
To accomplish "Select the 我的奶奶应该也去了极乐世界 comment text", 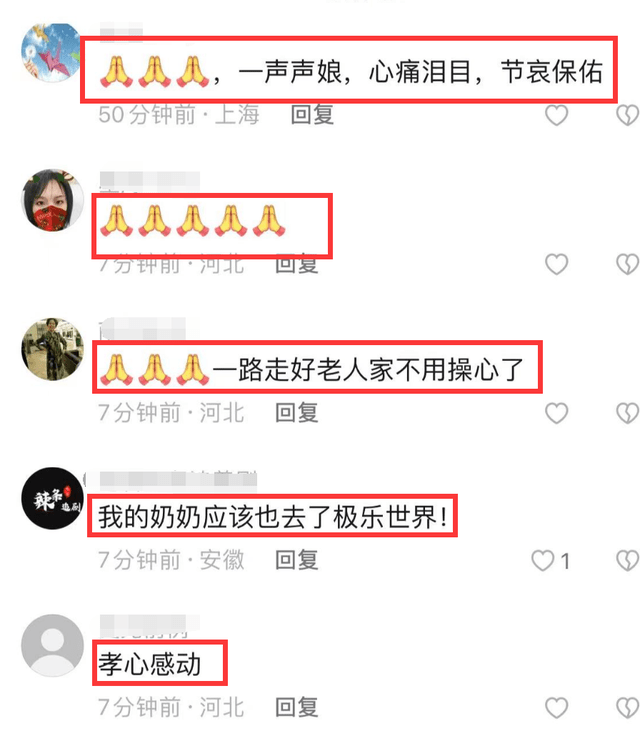I will click(273, 517).
